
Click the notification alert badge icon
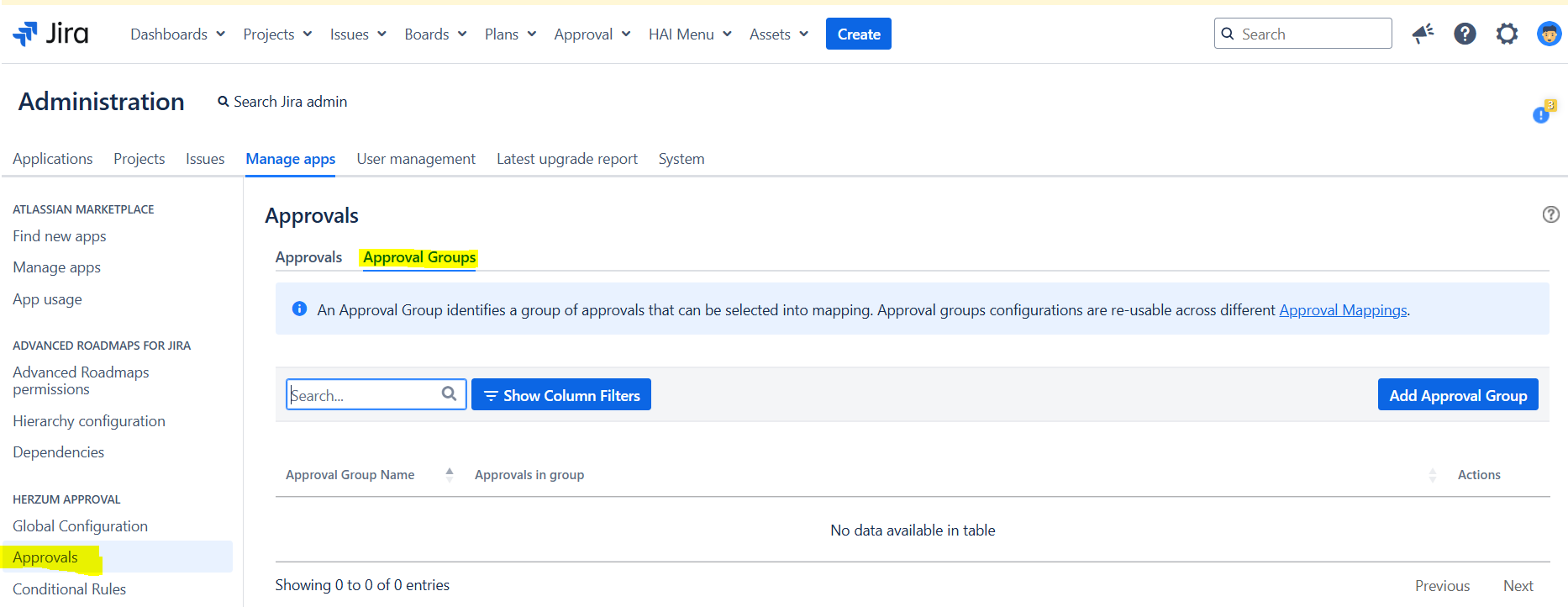1543,113
